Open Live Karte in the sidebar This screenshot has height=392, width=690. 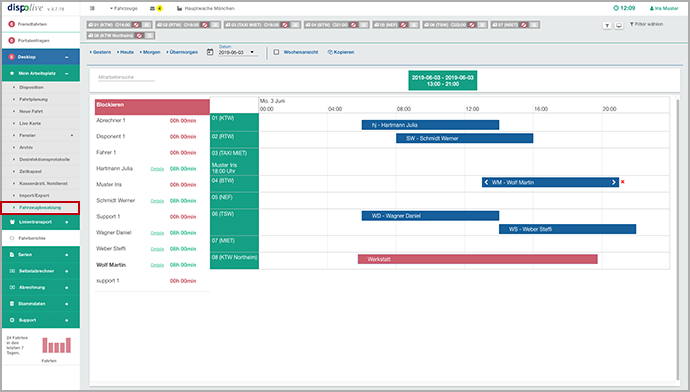30,123
